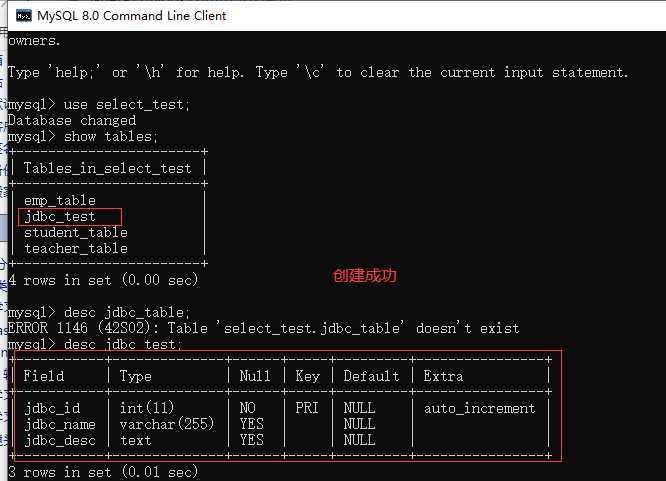Screen dimensions: 666x481
Task: Click the Field column header
Action: click(44, 376)
